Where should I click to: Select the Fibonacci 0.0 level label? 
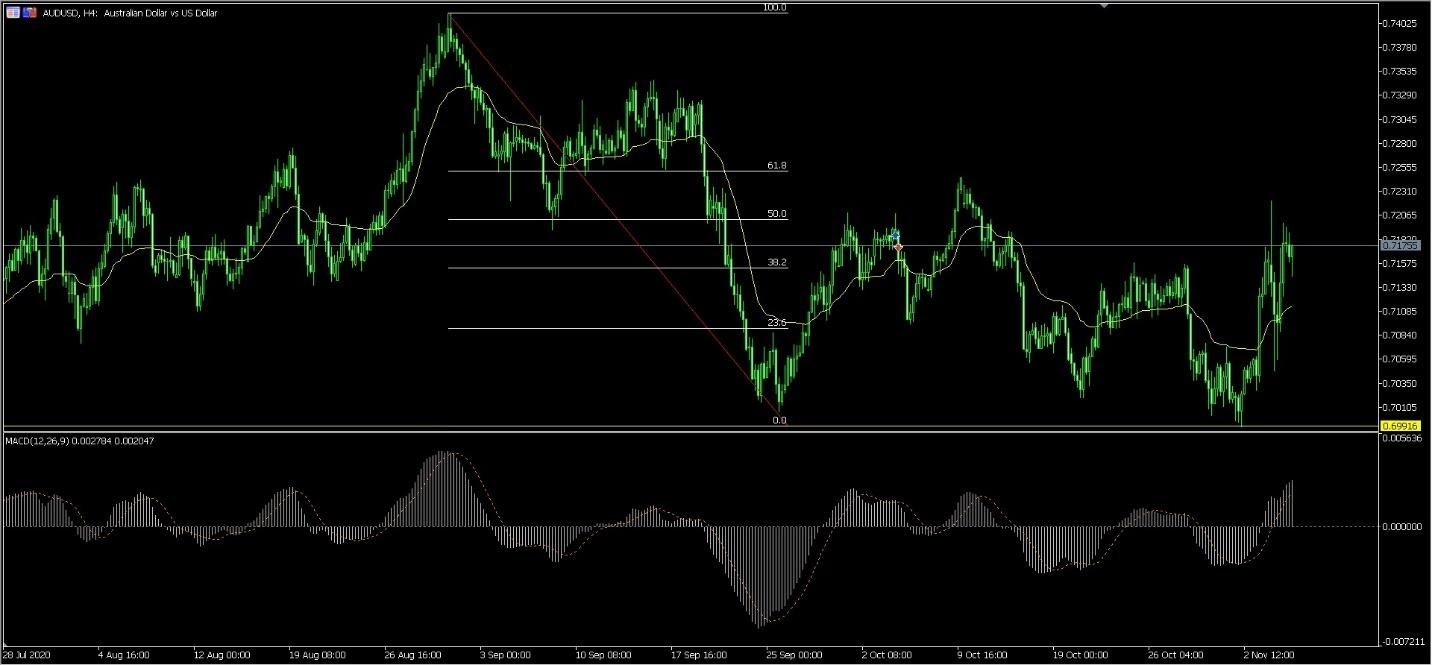point(780,420)
